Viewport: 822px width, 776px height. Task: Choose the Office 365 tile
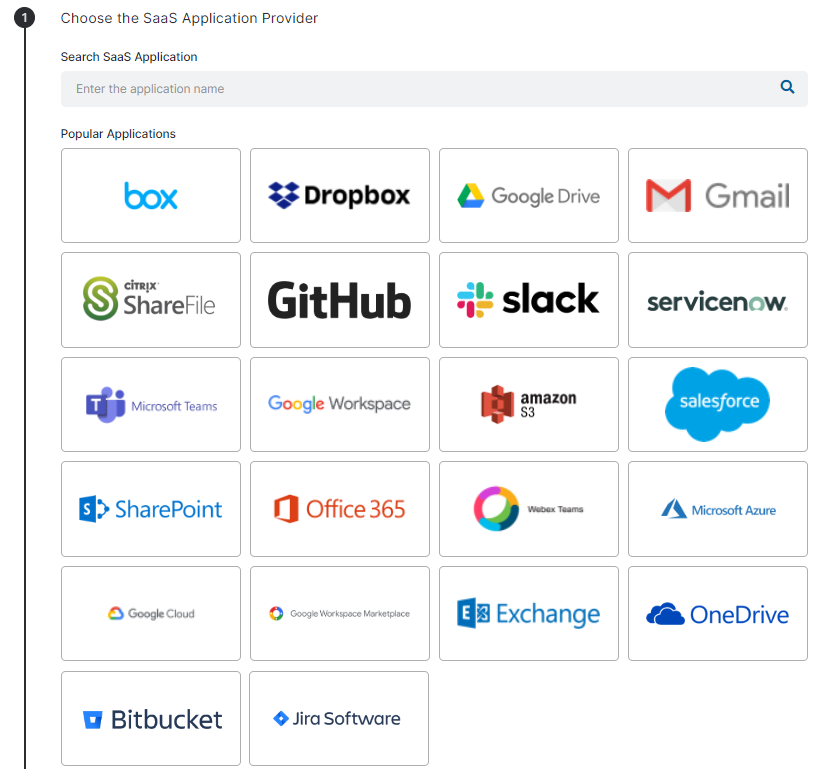pos(340,508)
